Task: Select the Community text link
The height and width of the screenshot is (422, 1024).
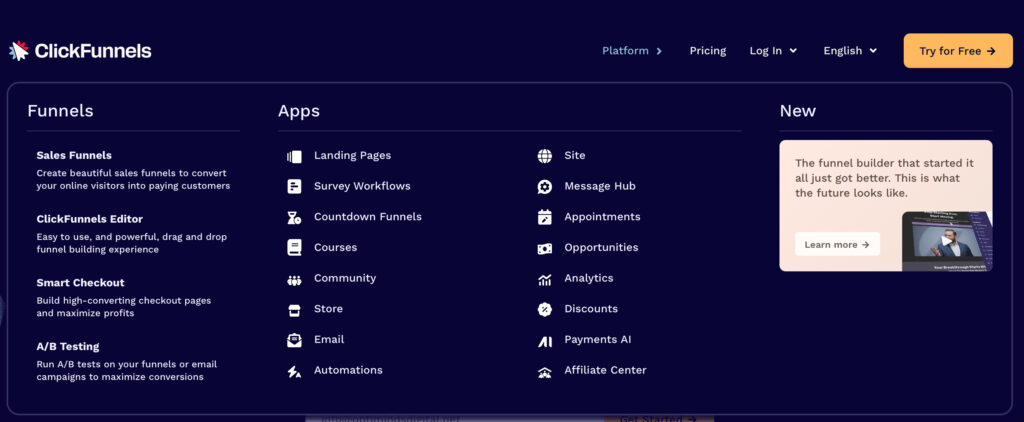Action: tap(345, 278)
